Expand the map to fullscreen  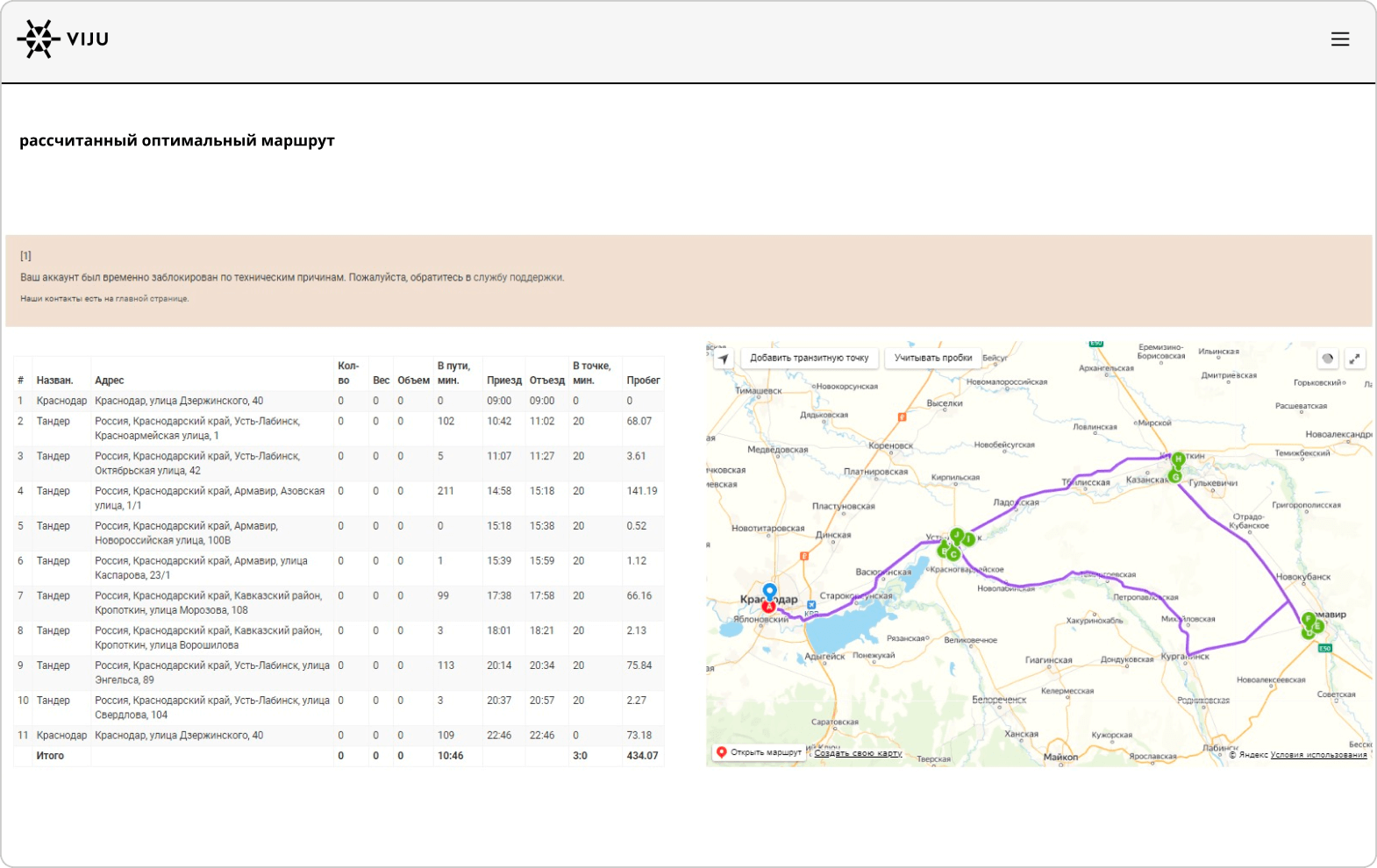coord(1355,359)
